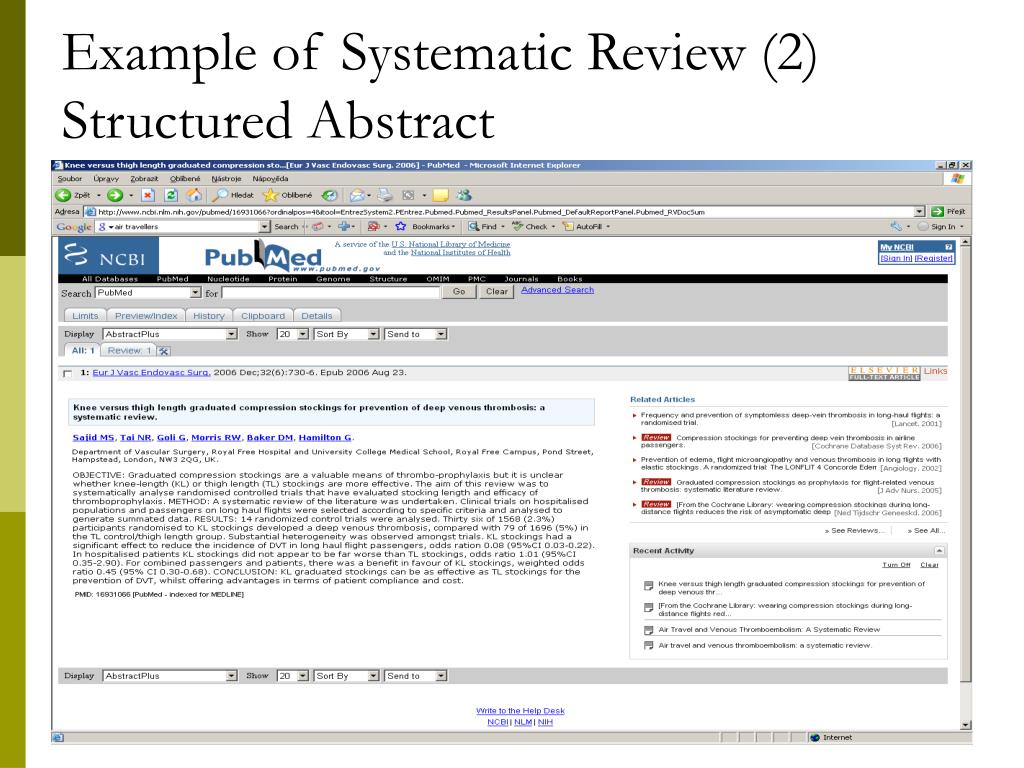Screen dimensions: 1024x768
Task: Tick the checkbox beside citation 1
Action: [x=67, y=374]
